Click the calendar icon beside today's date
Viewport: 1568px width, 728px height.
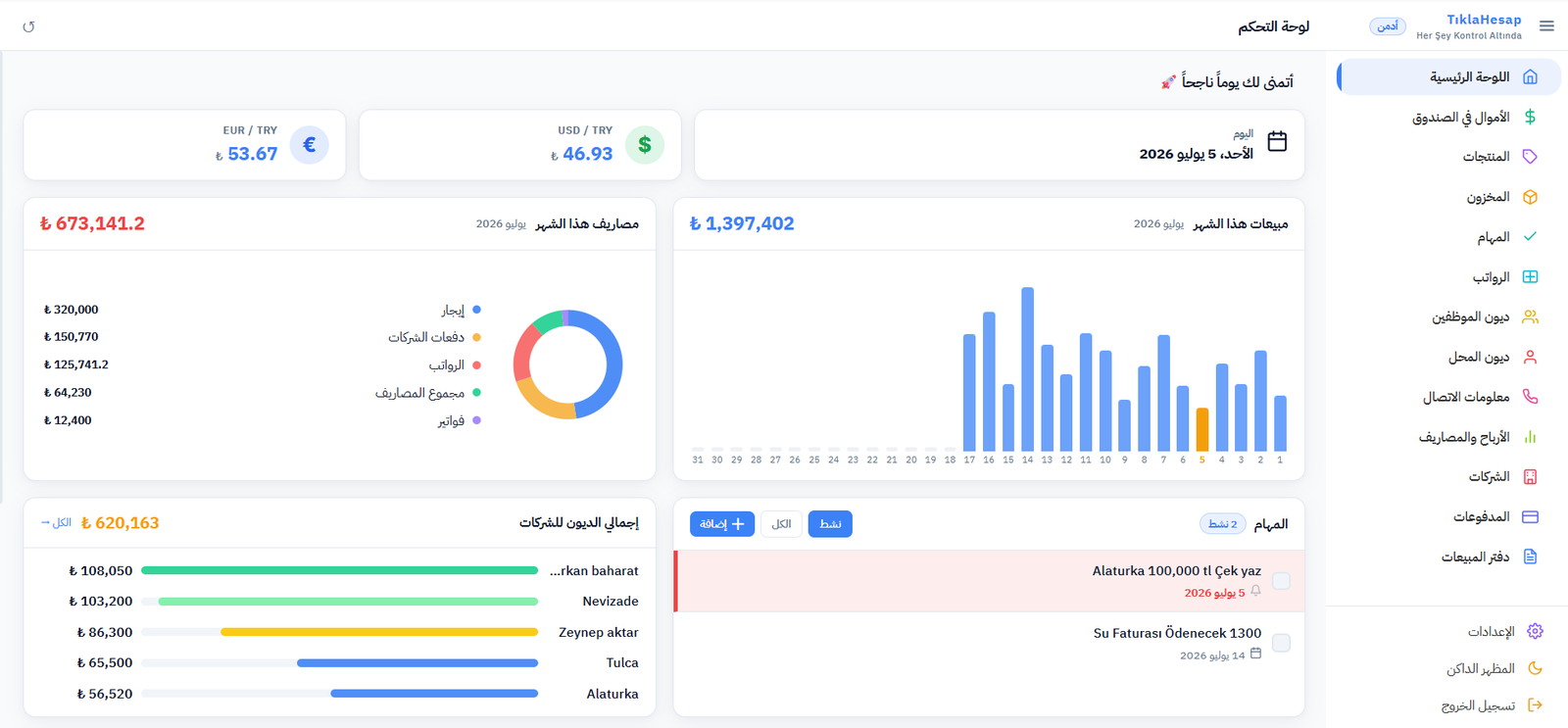pos(1277,141)
